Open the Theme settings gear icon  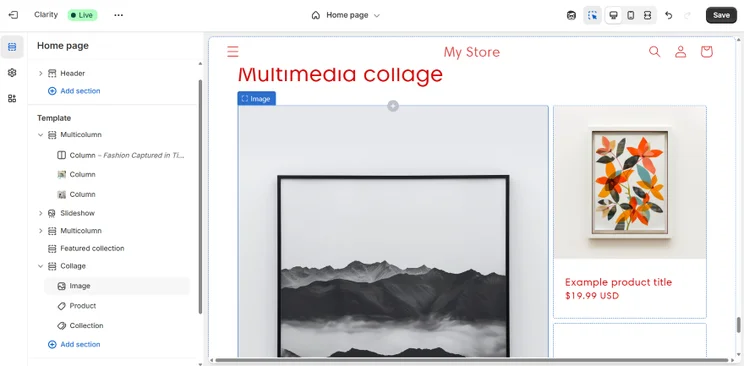click(12, 73)
